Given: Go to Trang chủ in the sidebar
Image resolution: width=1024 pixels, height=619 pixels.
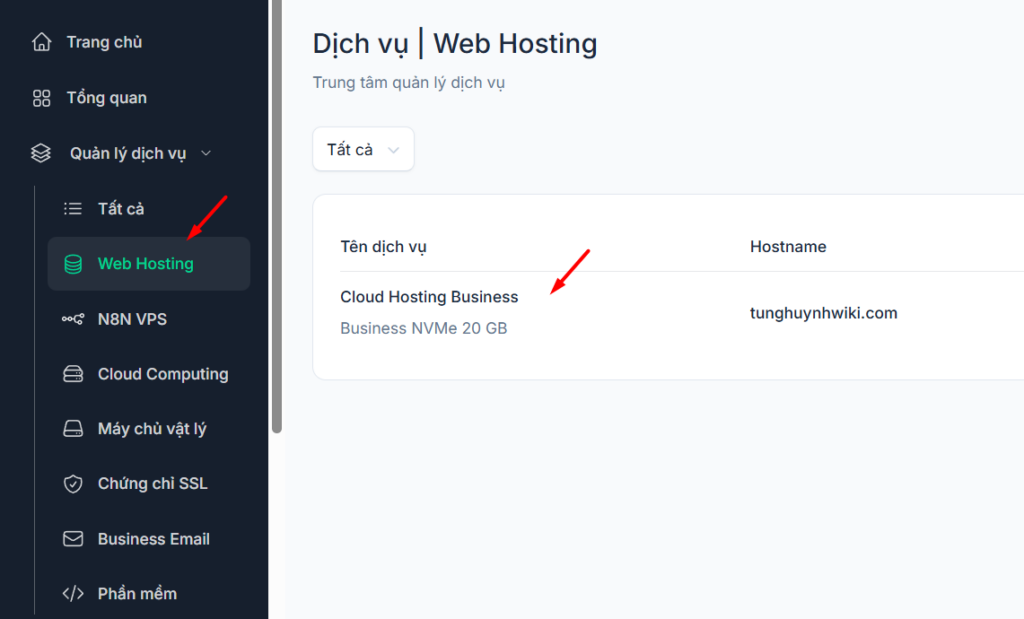Looking at the screenshot, I should 104,42.
